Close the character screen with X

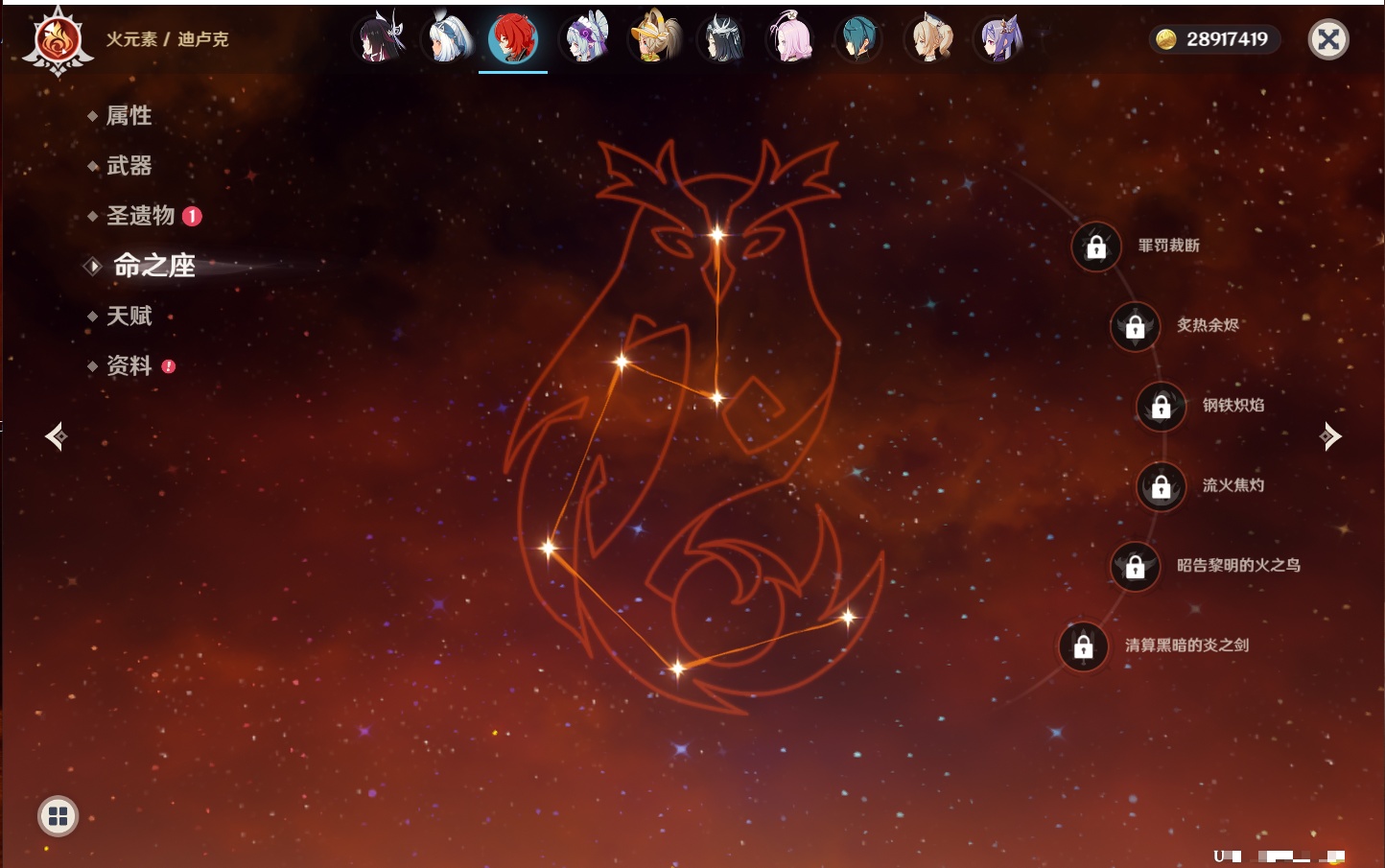(1328, 39)
